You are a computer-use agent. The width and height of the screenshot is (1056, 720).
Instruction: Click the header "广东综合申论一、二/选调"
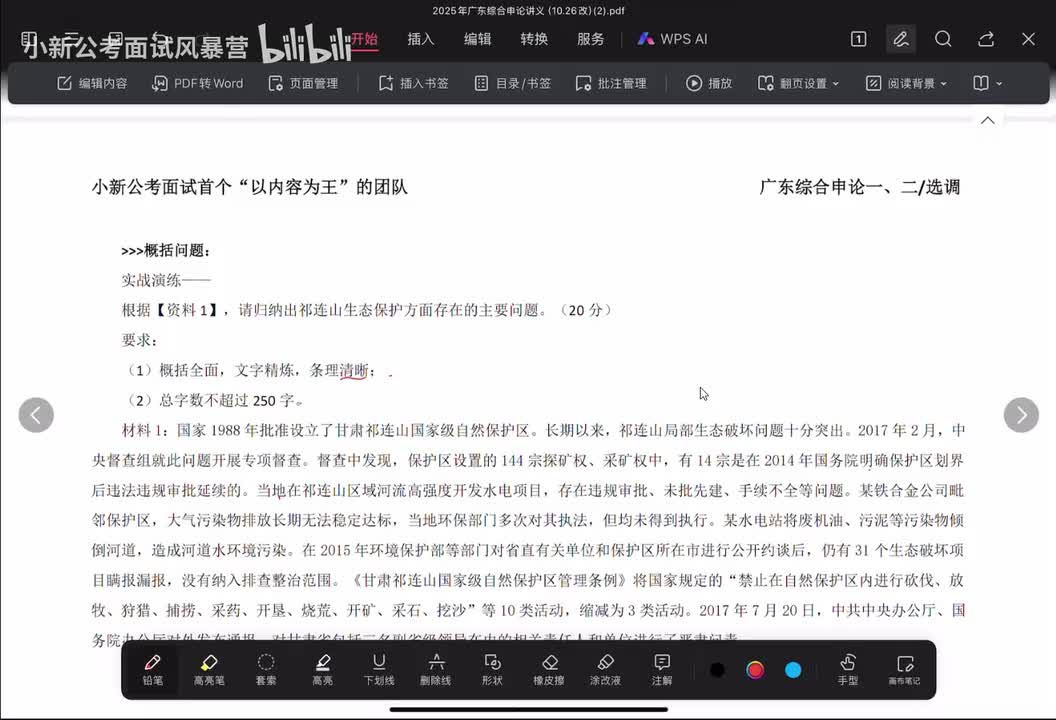coord(859,187)
